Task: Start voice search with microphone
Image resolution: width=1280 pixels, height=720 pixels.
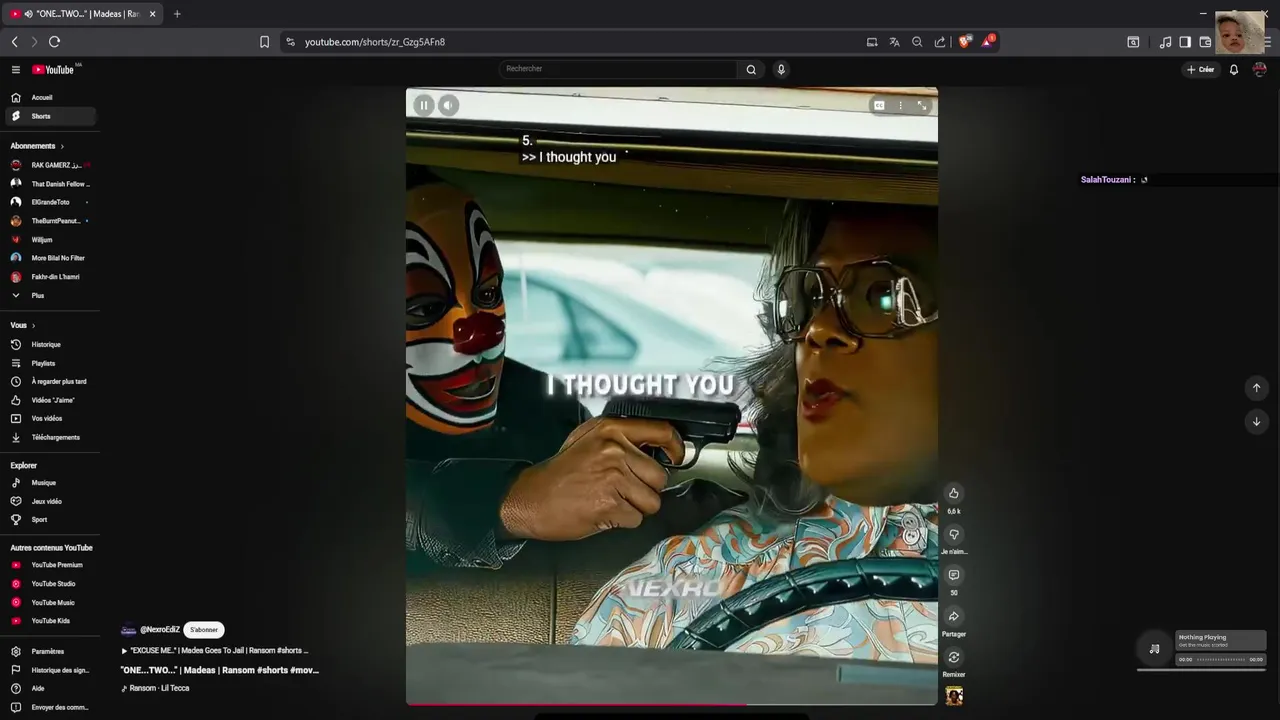Action: (781, 69)
